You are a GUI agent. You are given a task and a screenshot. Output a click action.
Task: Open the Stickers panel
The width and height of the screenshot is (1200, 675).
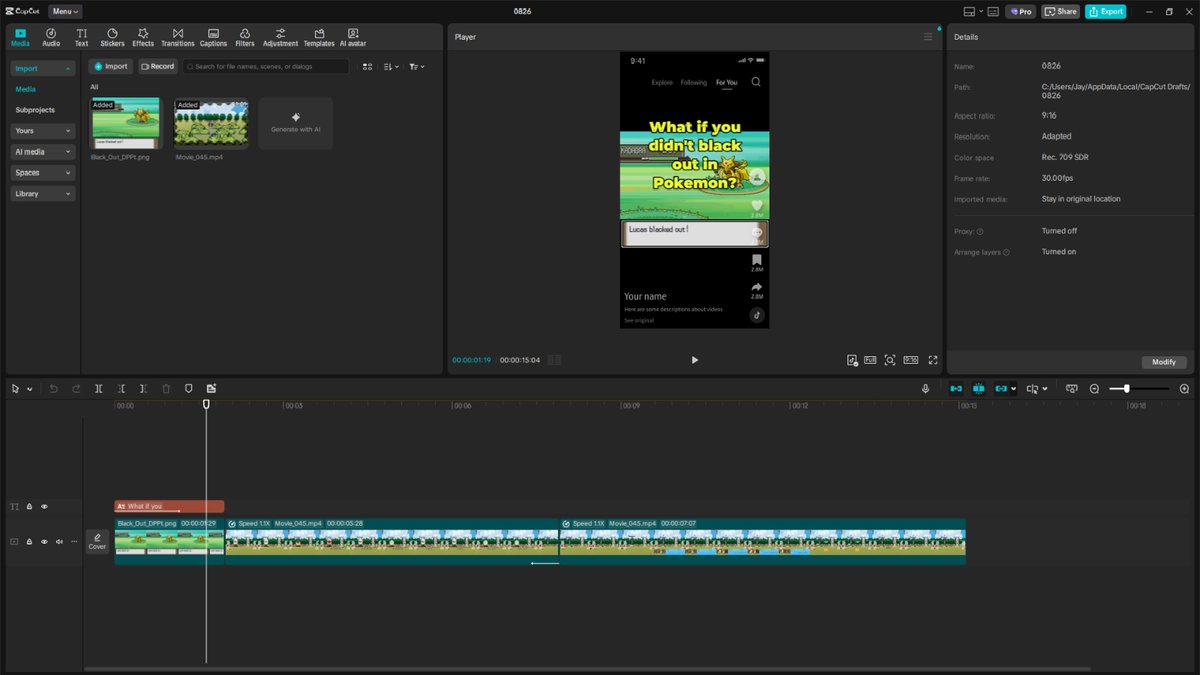(x=112, y=37)
